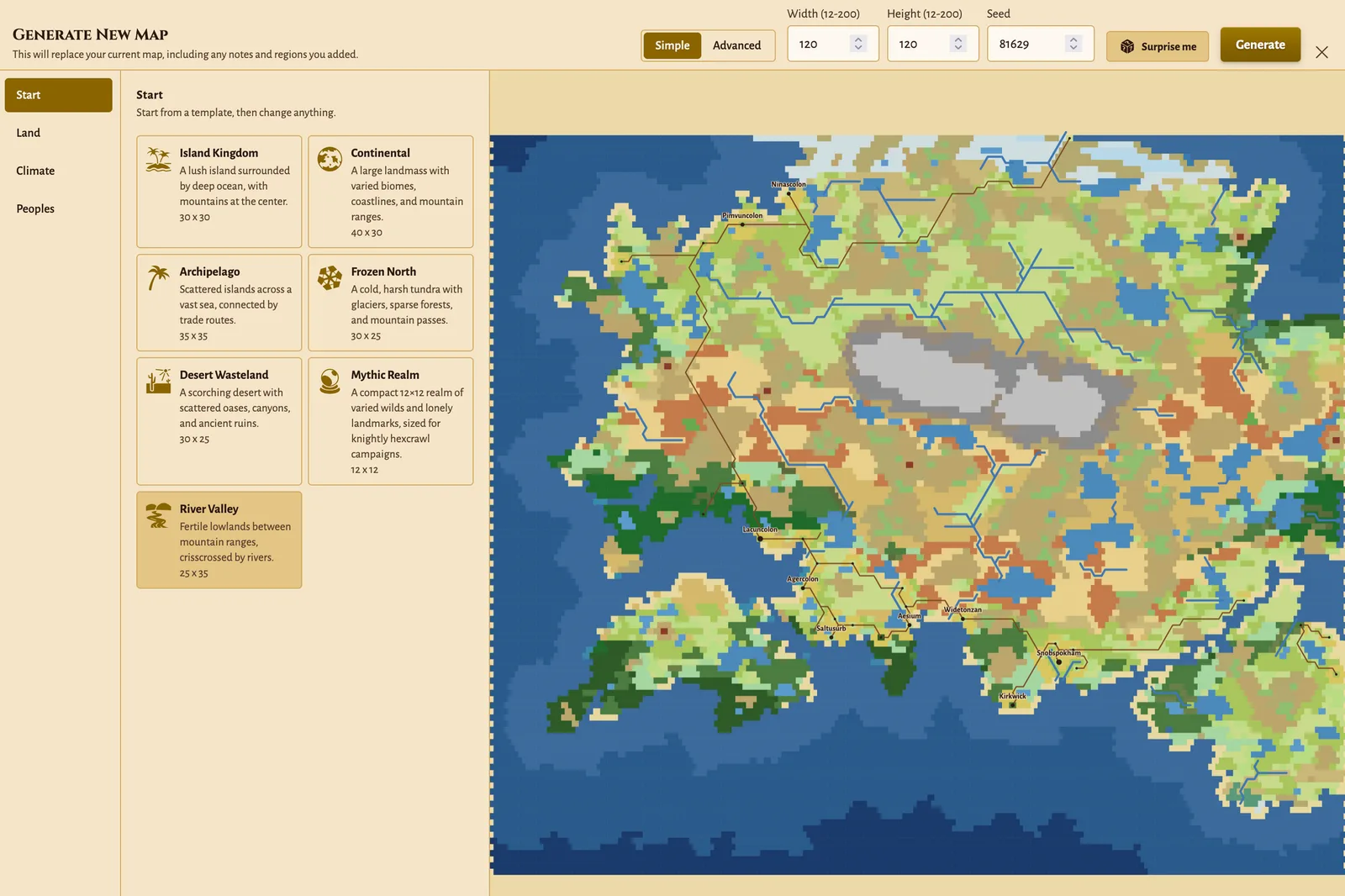Screen dimensions: 1345x896
Task: Click the dice icon in Surprise me
Action: [1127, 46]
